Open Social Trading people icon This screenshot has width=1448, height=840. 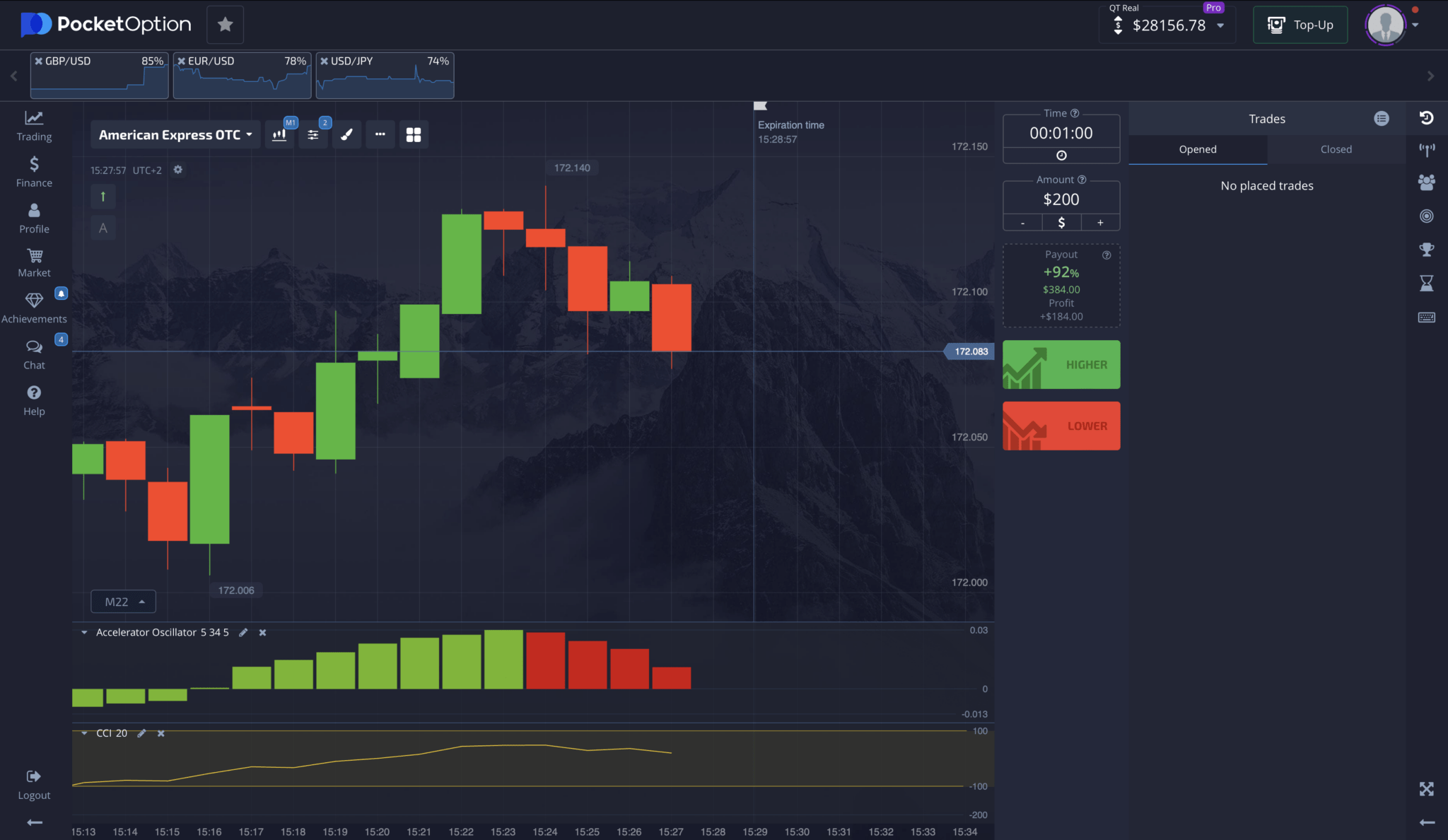click(x=1427, y=182)
